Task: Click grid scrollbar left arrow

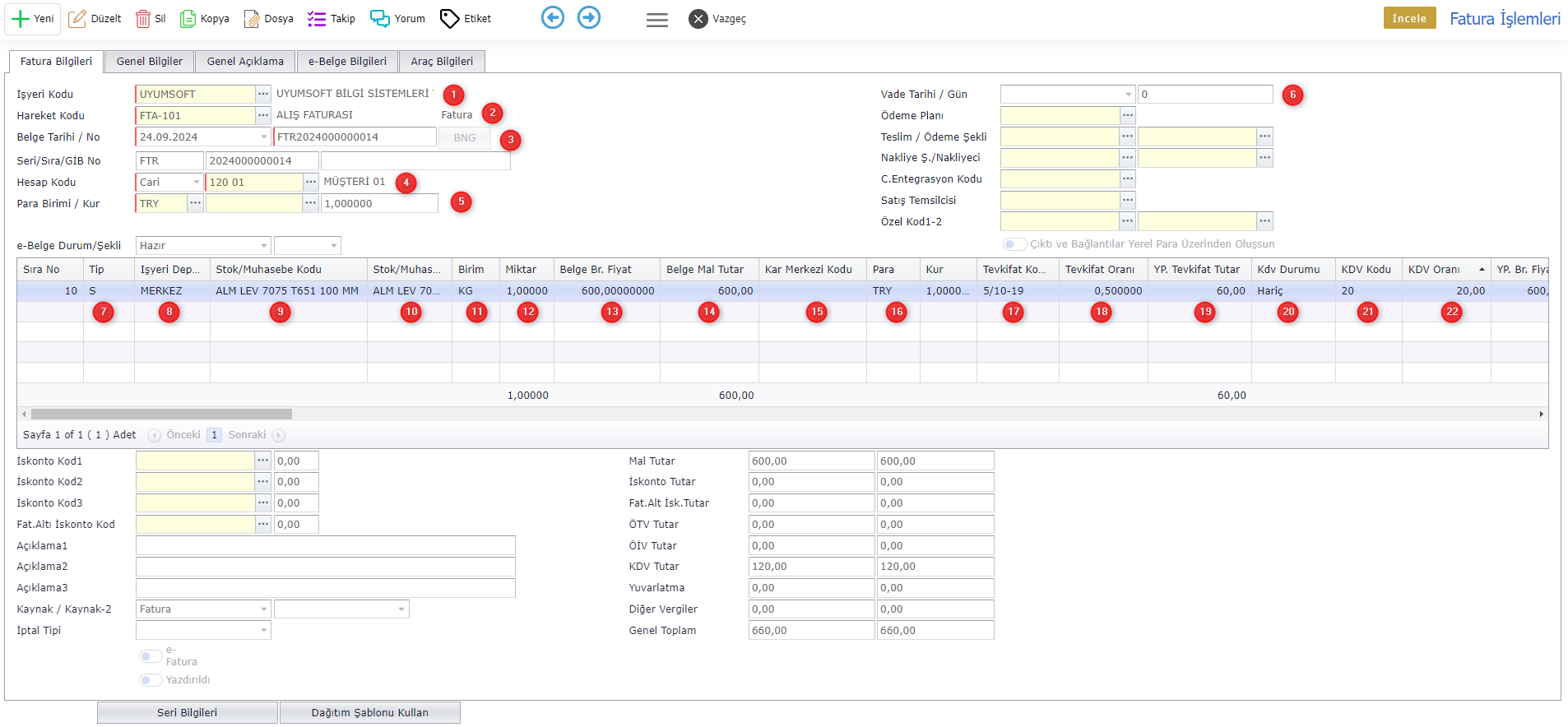Action: [x=24, y=414]
